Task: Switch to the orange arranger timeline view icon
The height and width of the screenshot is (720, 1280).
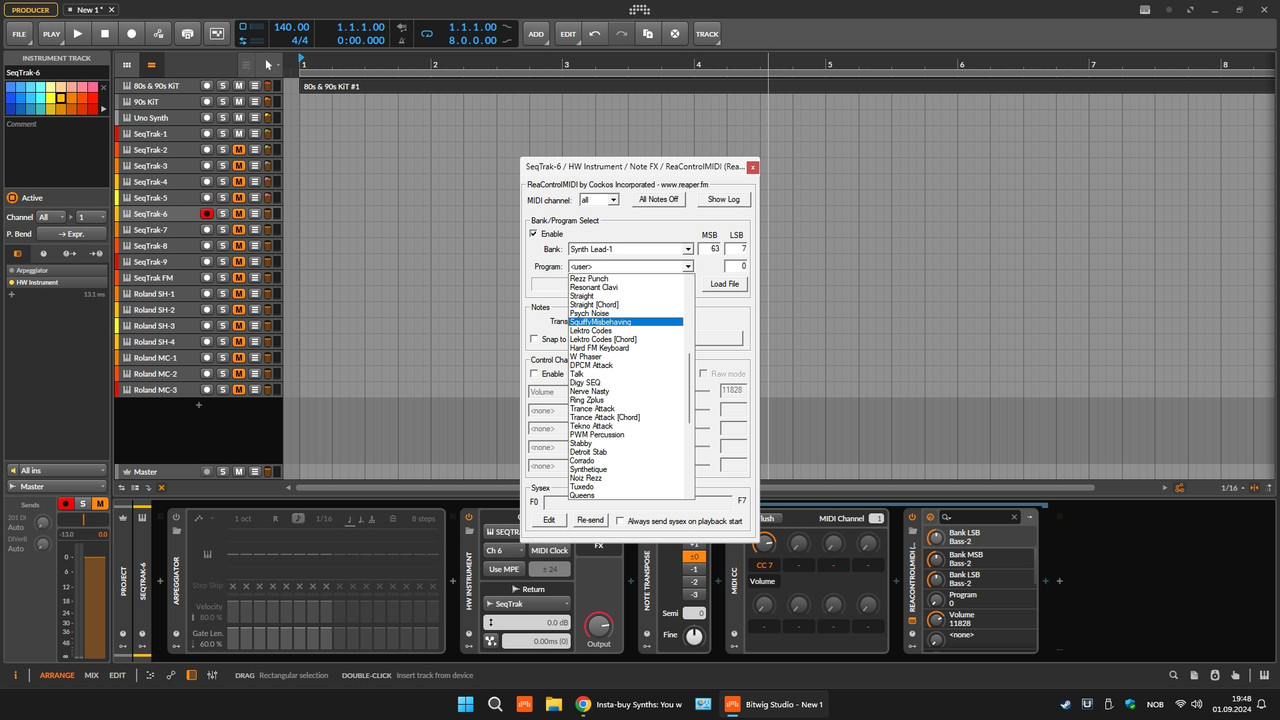Action: tap(152, 64)
